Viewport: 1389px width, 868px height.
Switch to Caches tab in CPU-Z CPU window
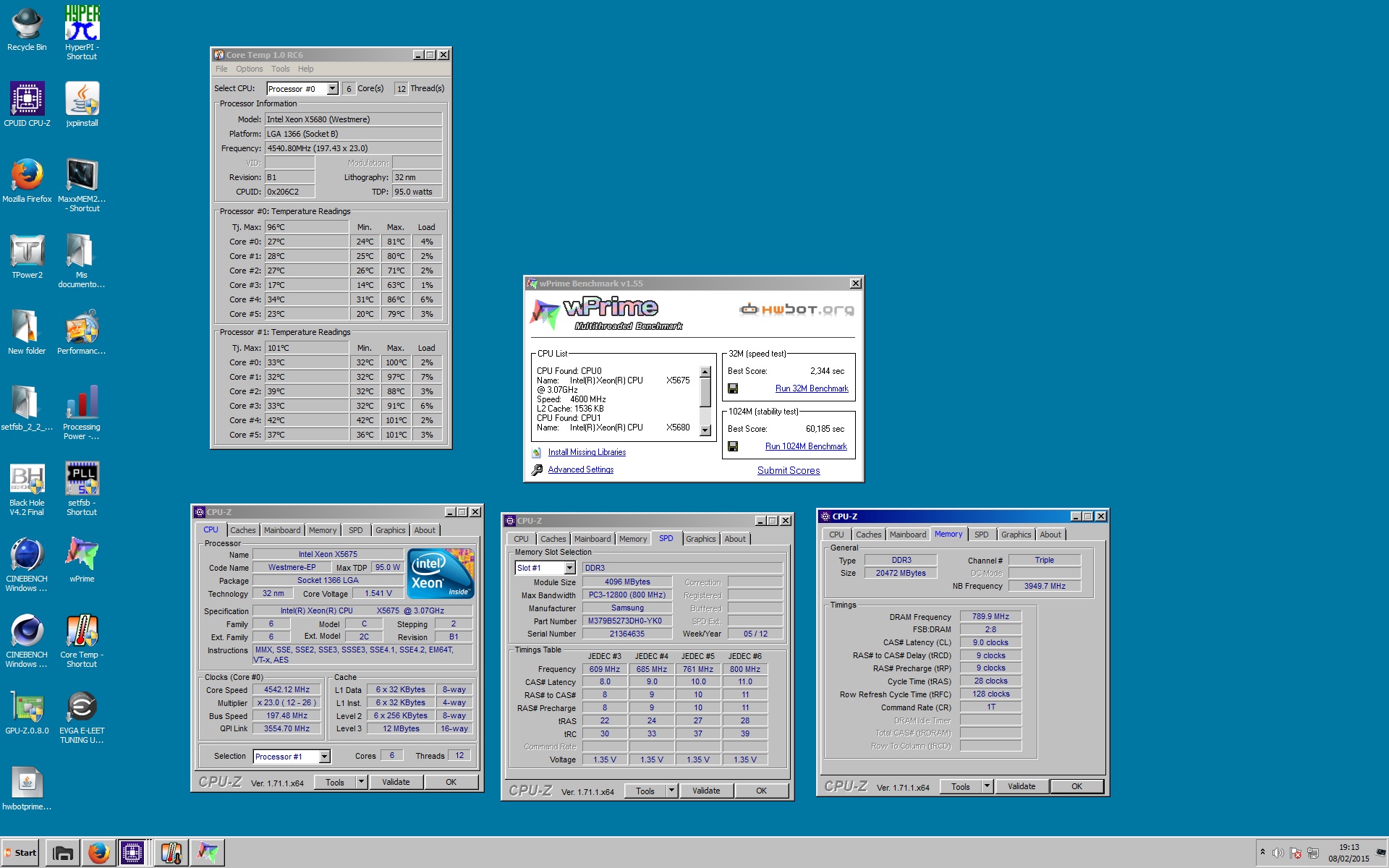point(243,530)
